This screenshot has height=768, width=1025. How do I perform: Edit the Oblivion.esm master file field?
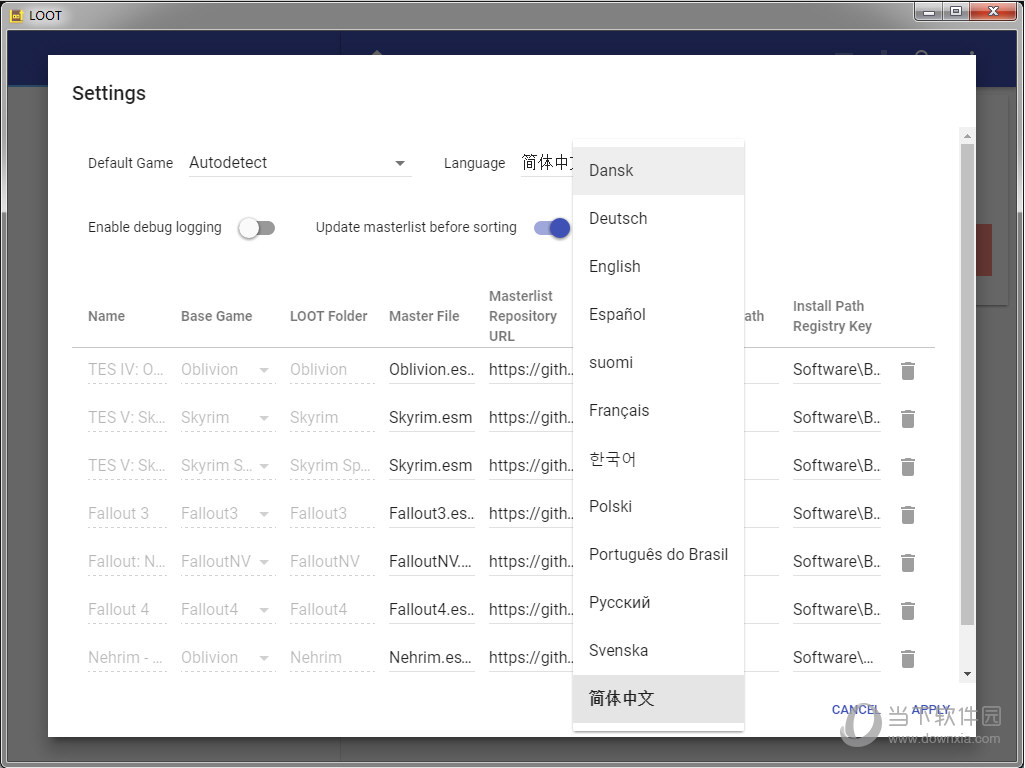(431, 370)
